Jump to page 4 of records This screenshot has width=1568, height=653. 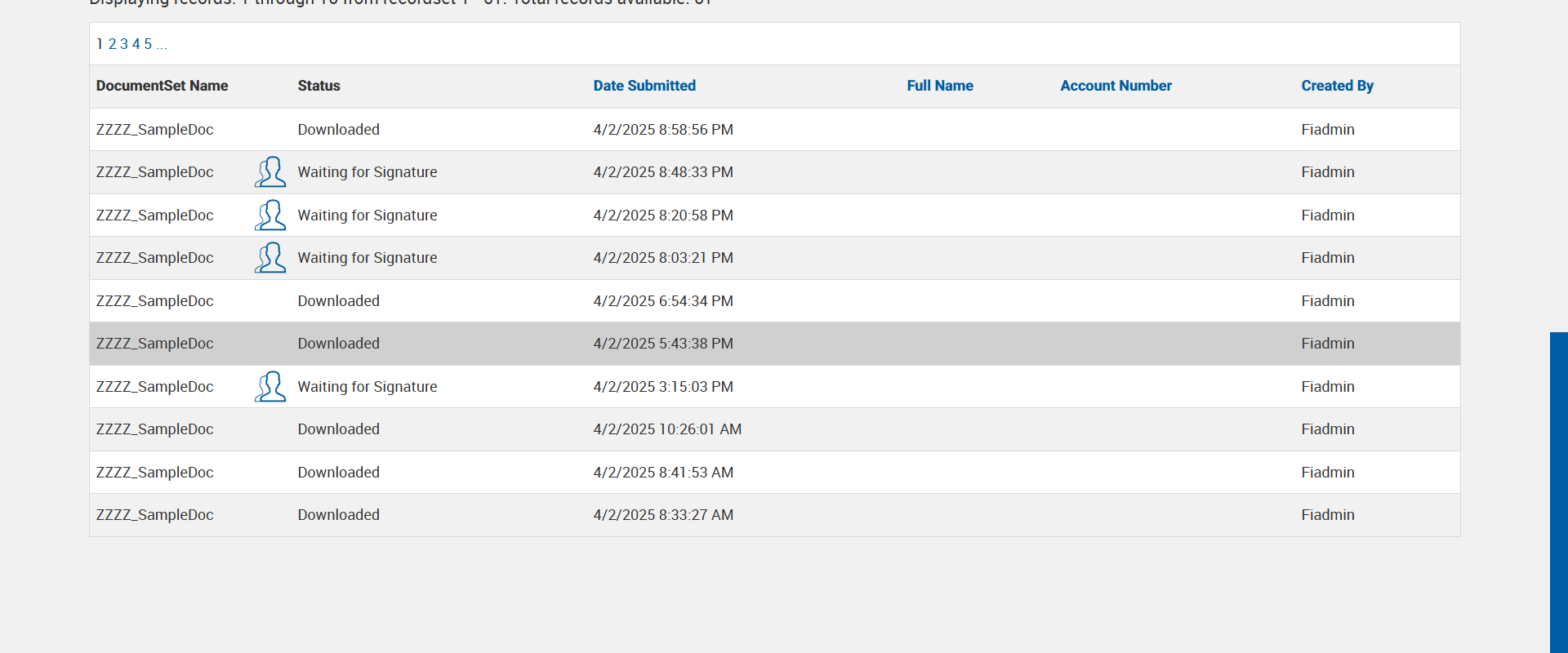tap(136, 44)
